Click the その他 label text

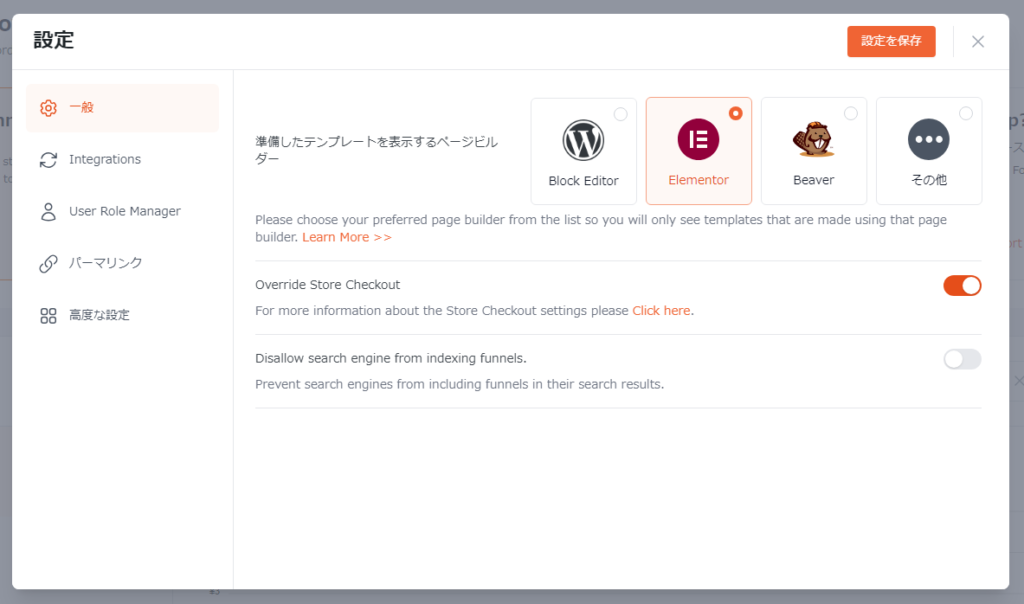929,180
